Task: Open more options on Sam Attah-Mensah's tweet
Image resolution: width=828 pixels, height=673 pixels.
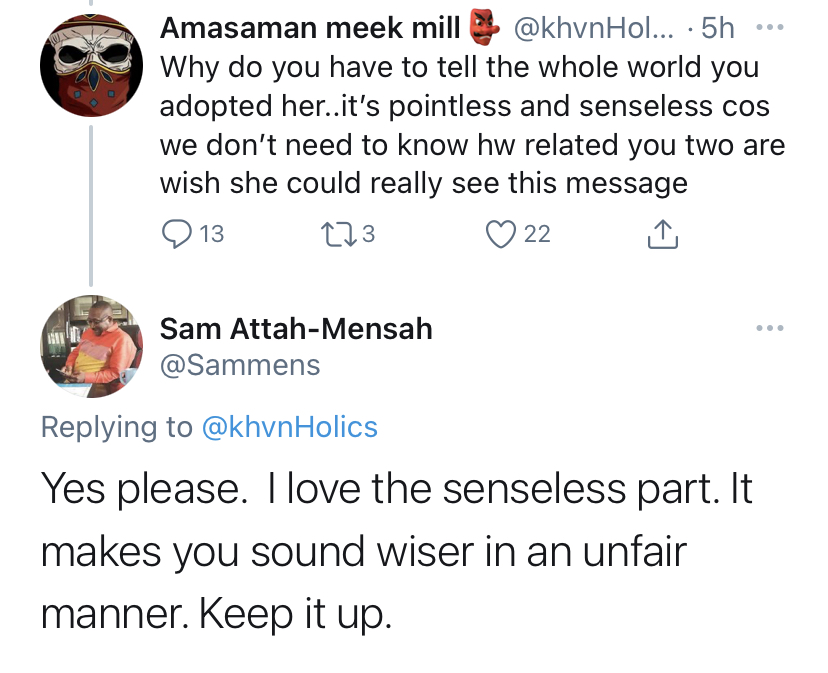Action: [769, 328]
